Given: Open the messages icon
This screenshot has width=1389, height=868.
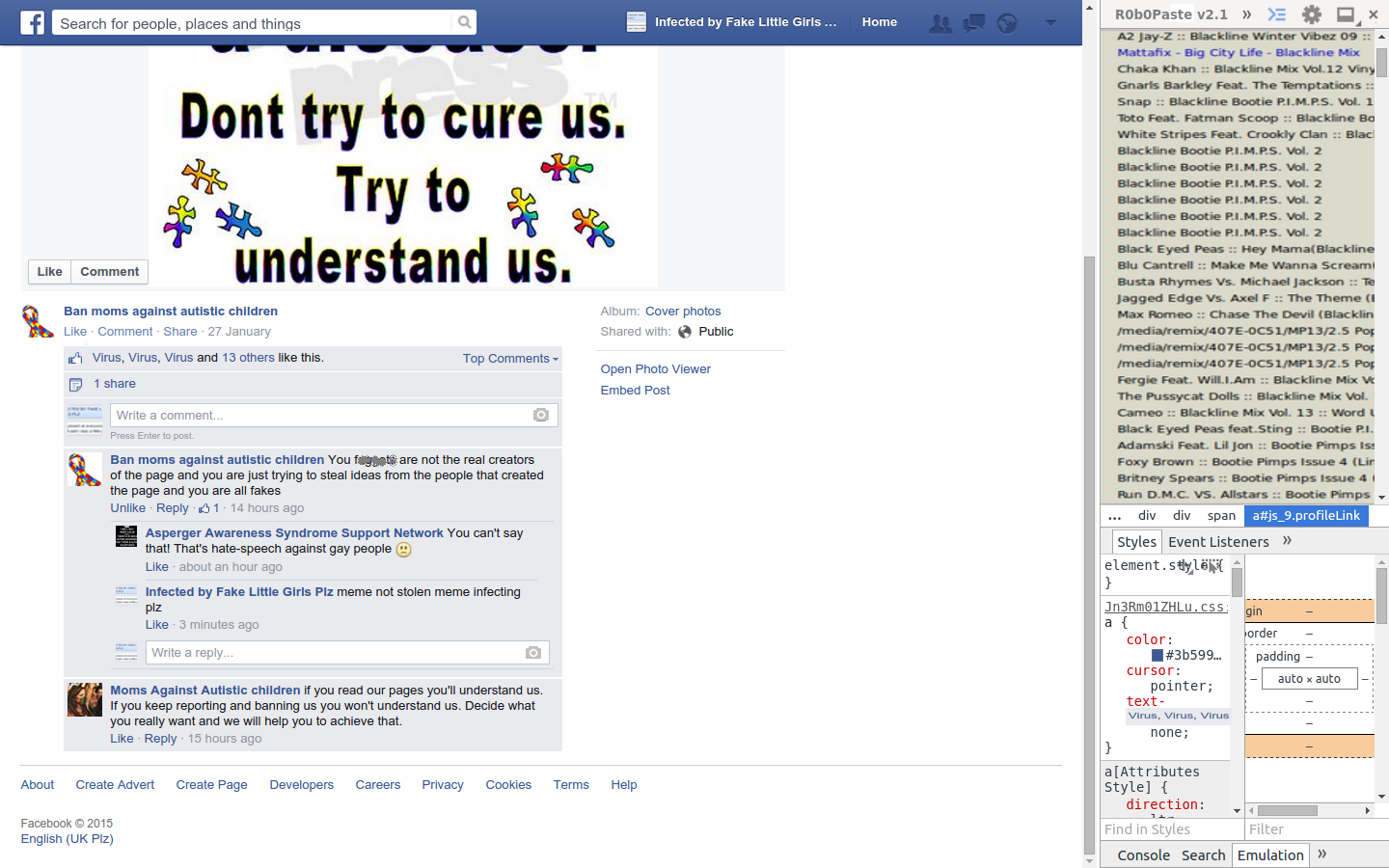Looking at the screenshot, I should [x=974, y=22].
